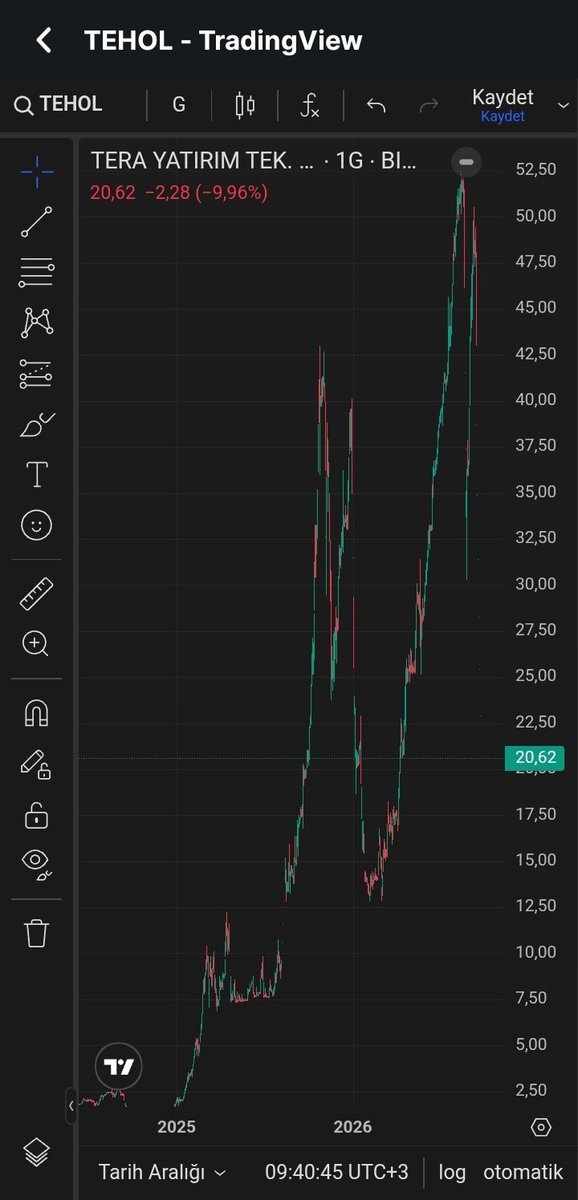Toggle magnet mode
Image resolution: width=578 pixels, height=1200 pixels.
pyautogui.click(x=36, y=713)
